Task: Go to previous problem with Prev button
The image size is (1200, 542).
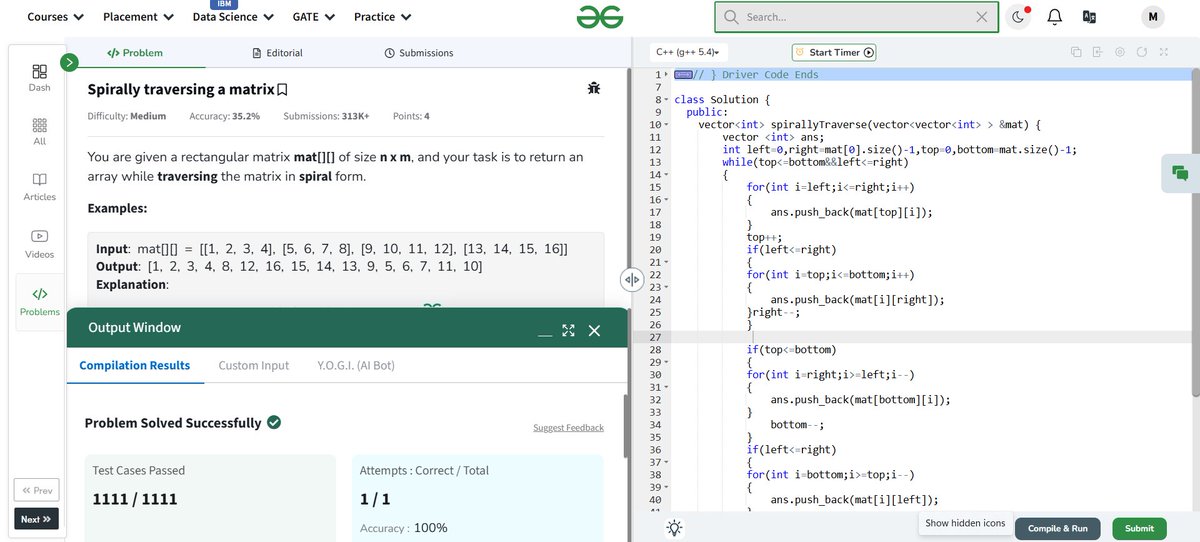Action: (x=37, y=490)
